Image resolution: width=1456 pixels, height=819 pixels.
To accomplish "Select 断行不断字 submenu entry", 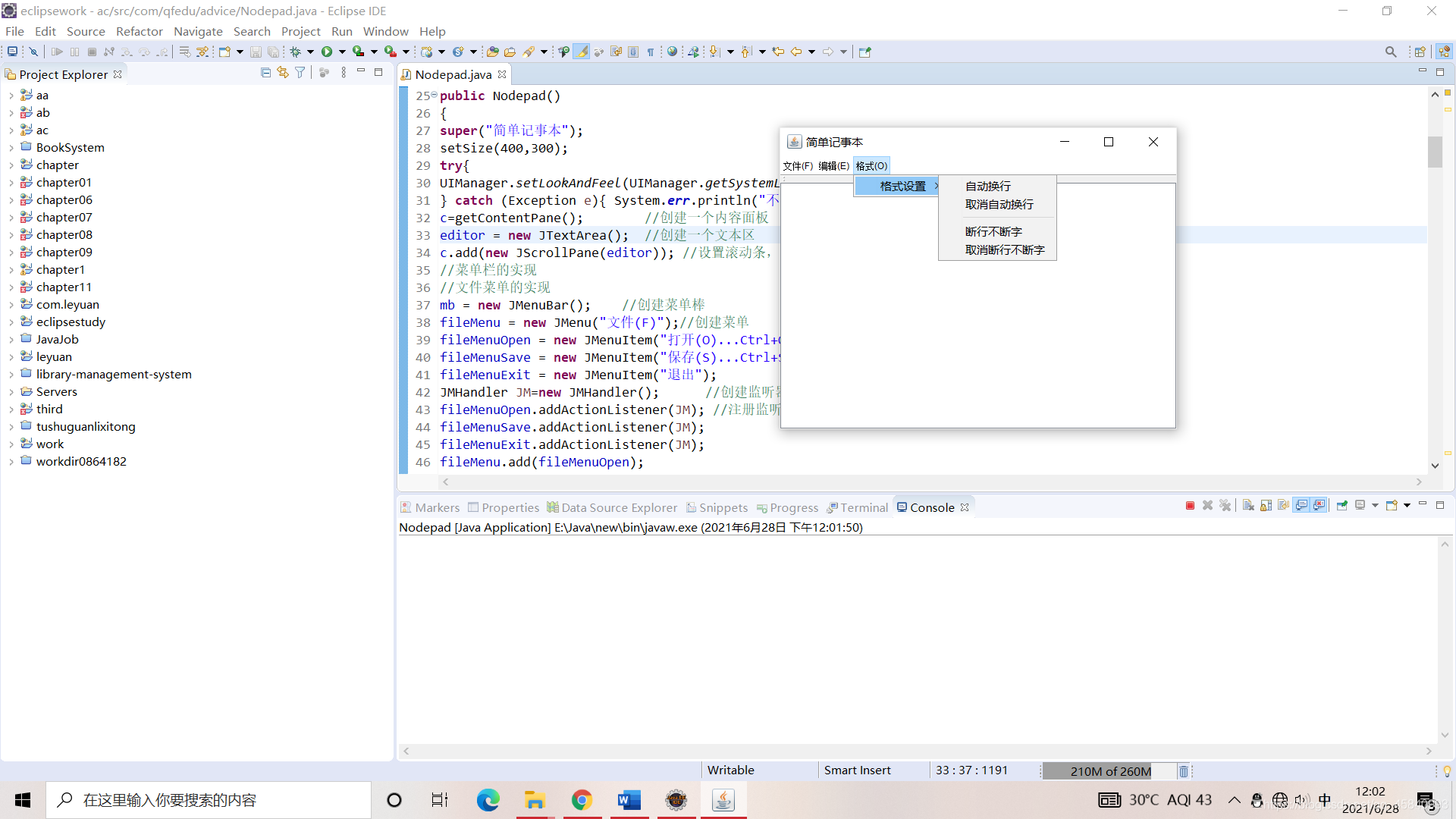I will (997, 232).
